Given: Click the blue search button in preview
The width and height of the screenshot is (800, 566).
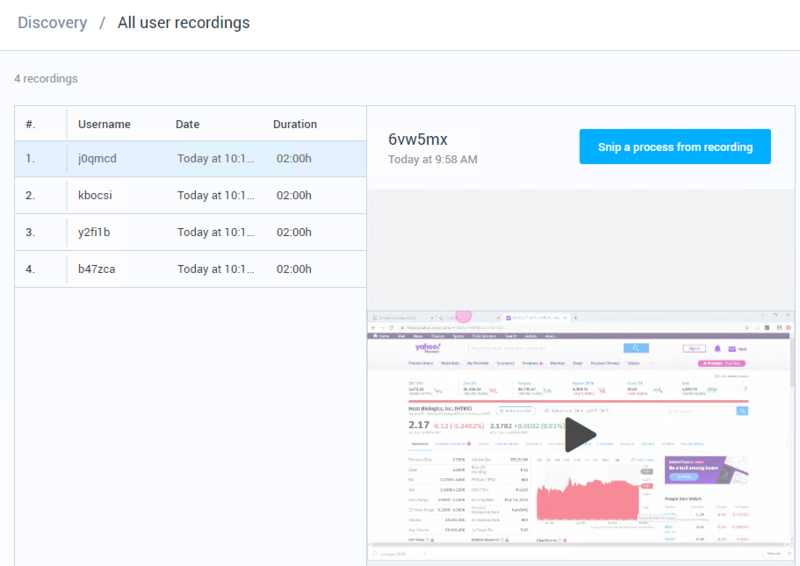Looking at the screenshot, I should tap(636, 348).
